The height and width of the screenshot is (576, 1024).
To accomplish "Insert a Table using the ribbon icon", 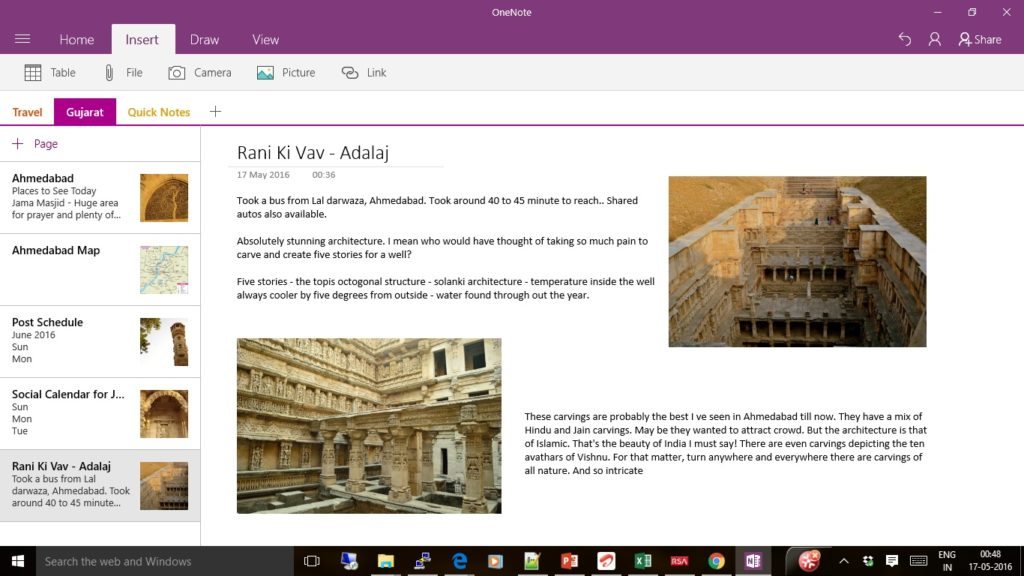I will pos(48,72).
